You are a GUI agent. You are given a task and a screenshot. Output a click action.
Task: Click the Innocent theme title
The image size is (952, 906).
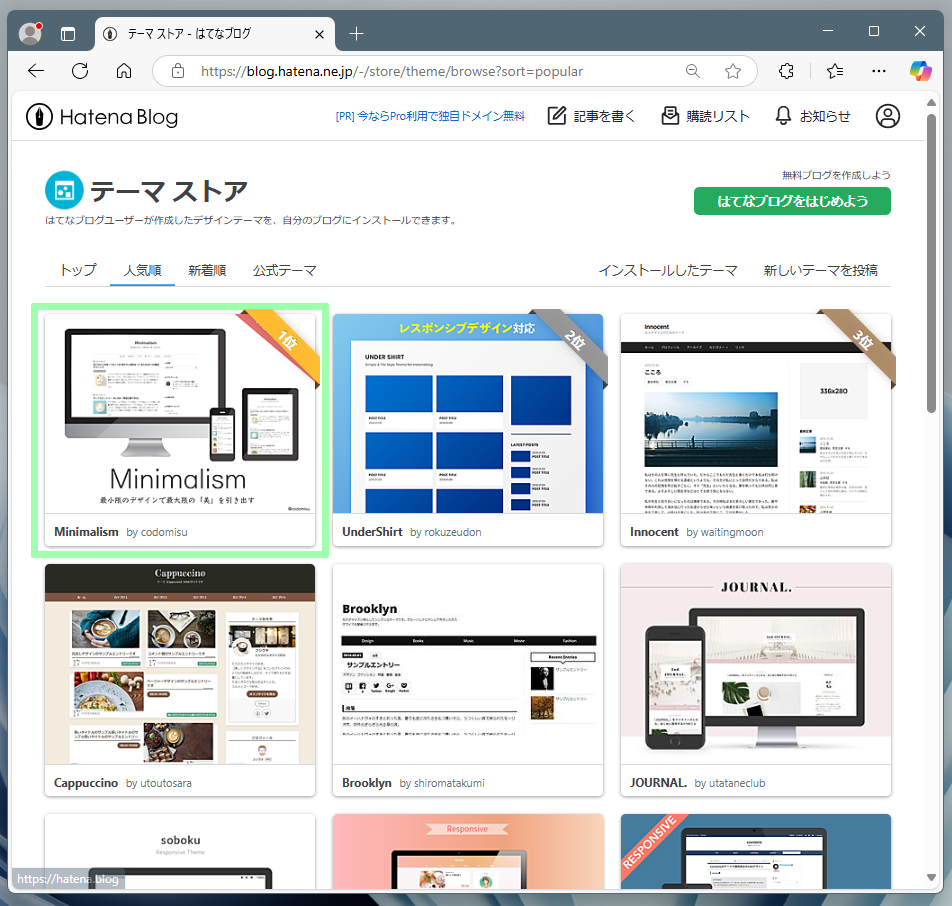[x=654, y=532]
